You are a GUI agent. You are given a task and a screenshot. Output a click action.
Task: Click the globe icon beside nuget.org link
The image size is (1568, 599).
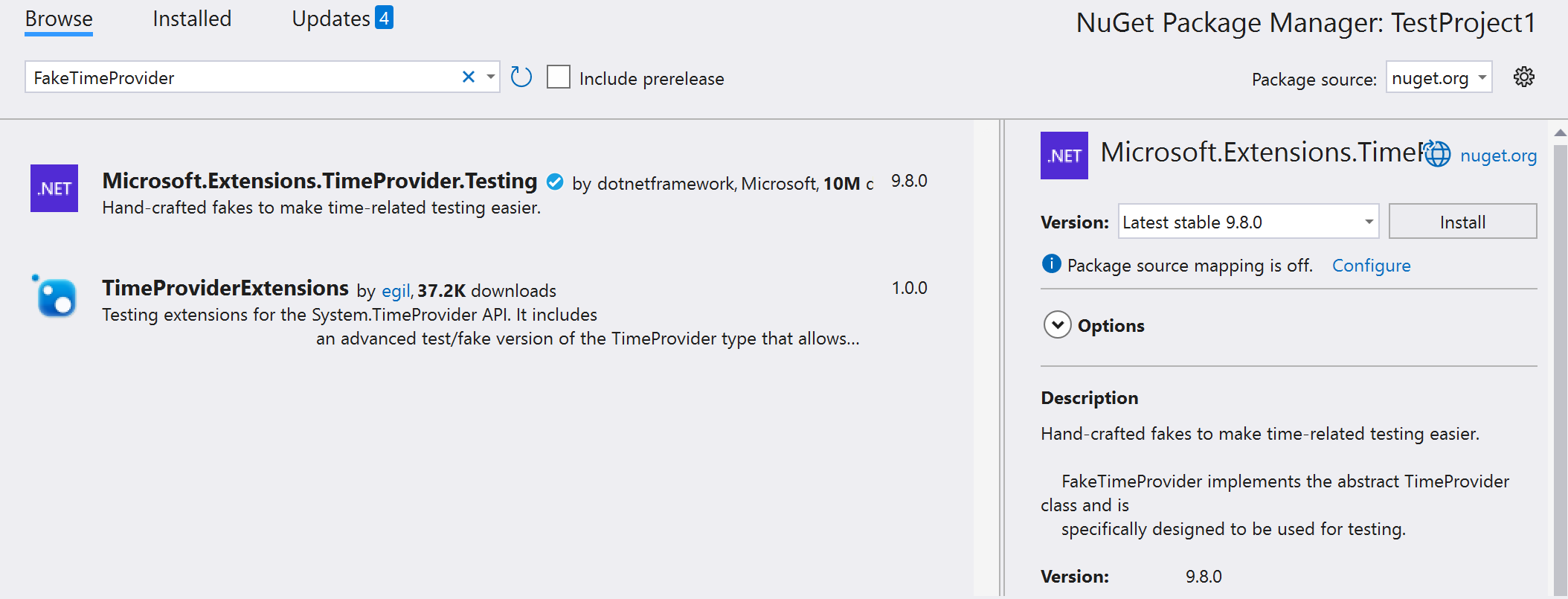[x=1437, y=154]
